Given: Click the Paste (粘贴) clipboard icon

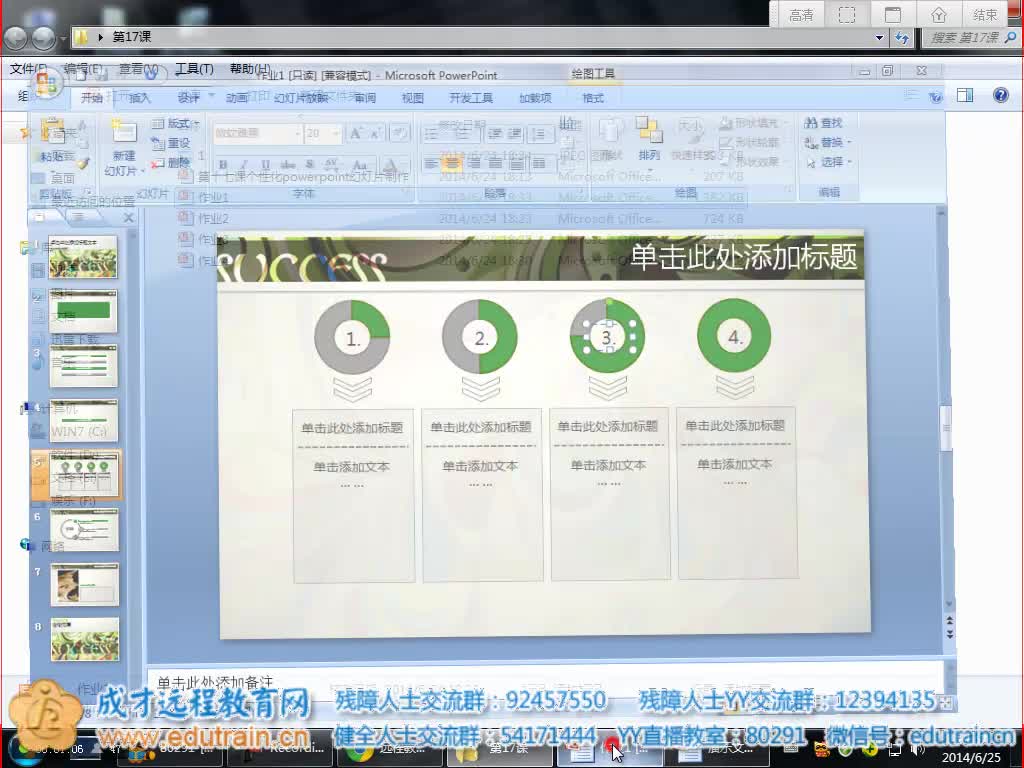Looking at the screenshot, I should 54,133.
